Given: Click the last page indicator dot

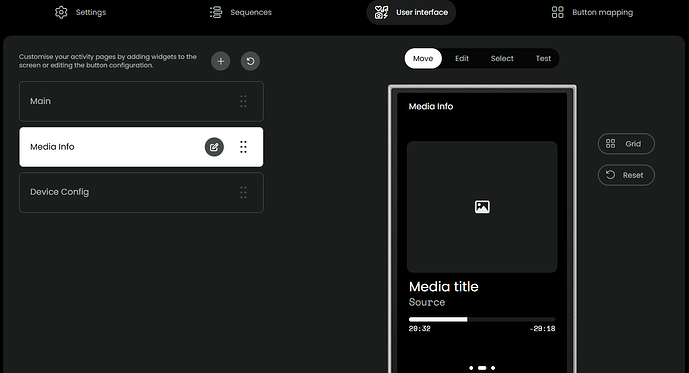Looking at the screenshot, I should tap(493, 368).
